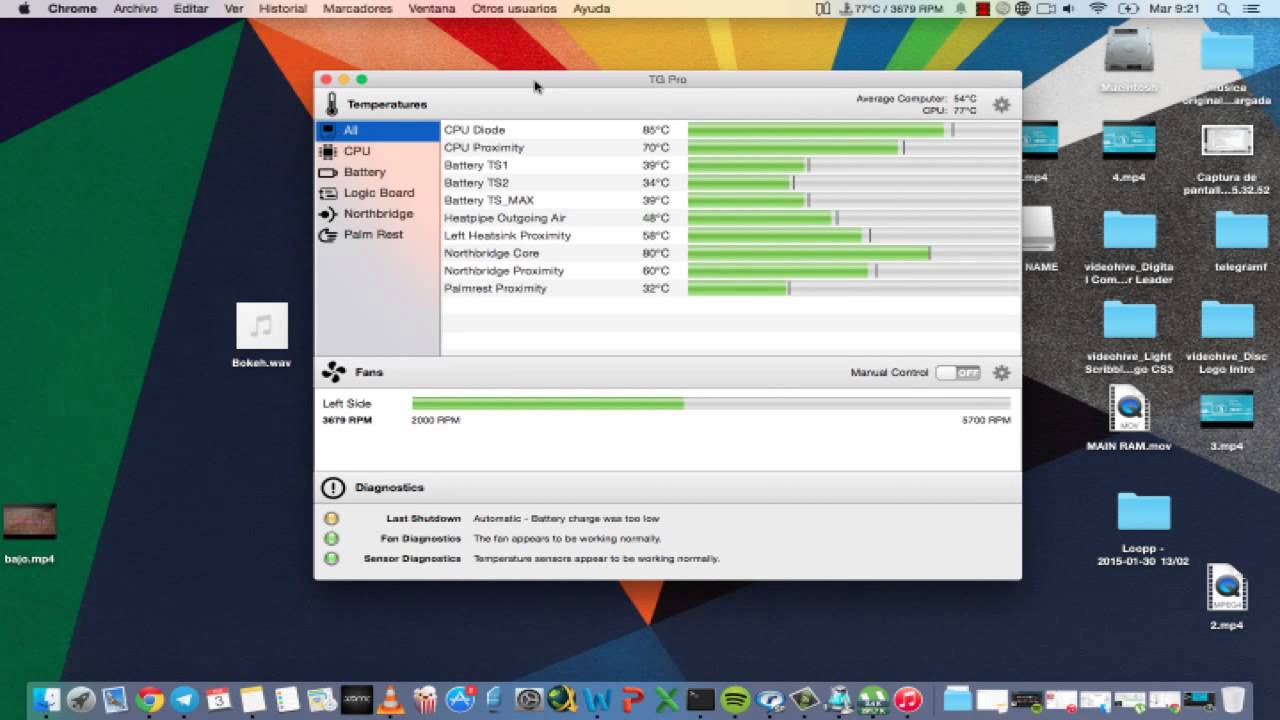Click the Fan Diagnostics green status indicator
Image resolution: width=1280 pixels, height=720 pixels.
(x=331, y=539)
